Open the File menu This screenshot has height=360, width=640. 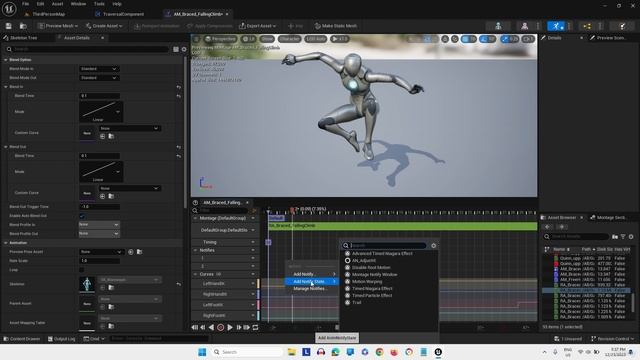pyautogui.click(x=25, y=4)
